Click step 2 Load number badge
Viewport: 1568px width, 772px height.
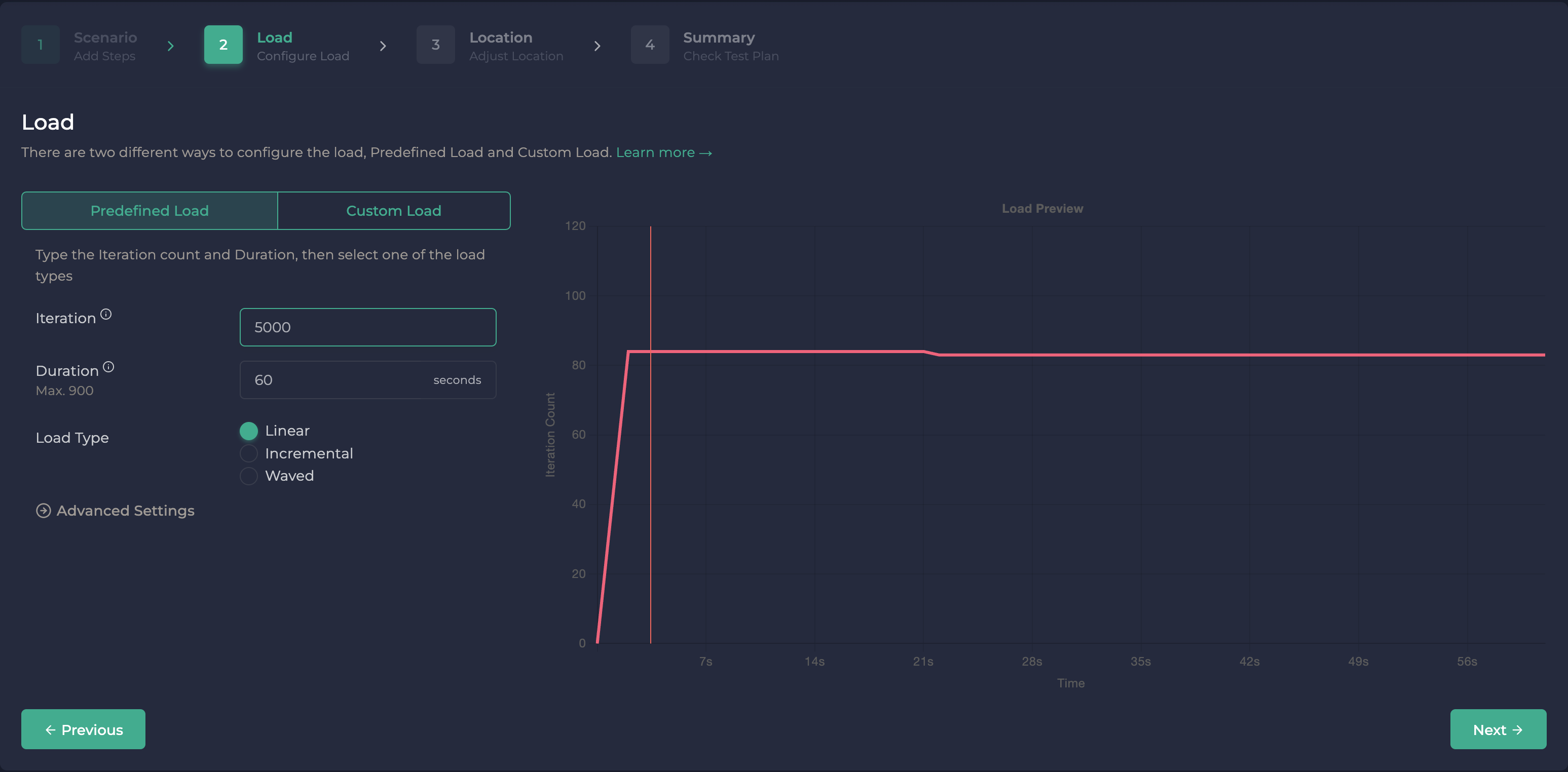(223, 45)
